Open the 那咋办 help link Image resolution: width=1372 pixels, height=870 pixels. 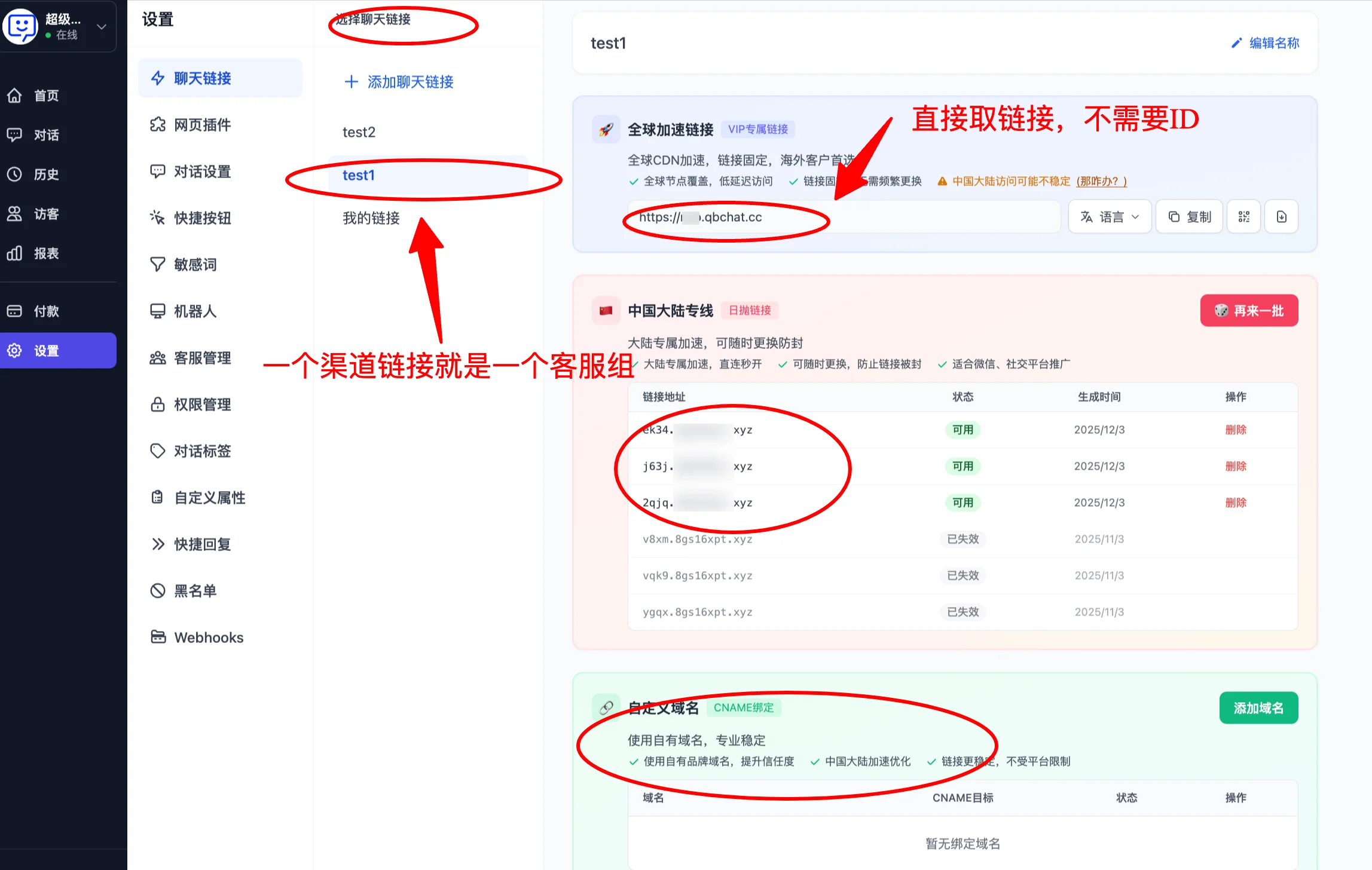point(1101,181)
